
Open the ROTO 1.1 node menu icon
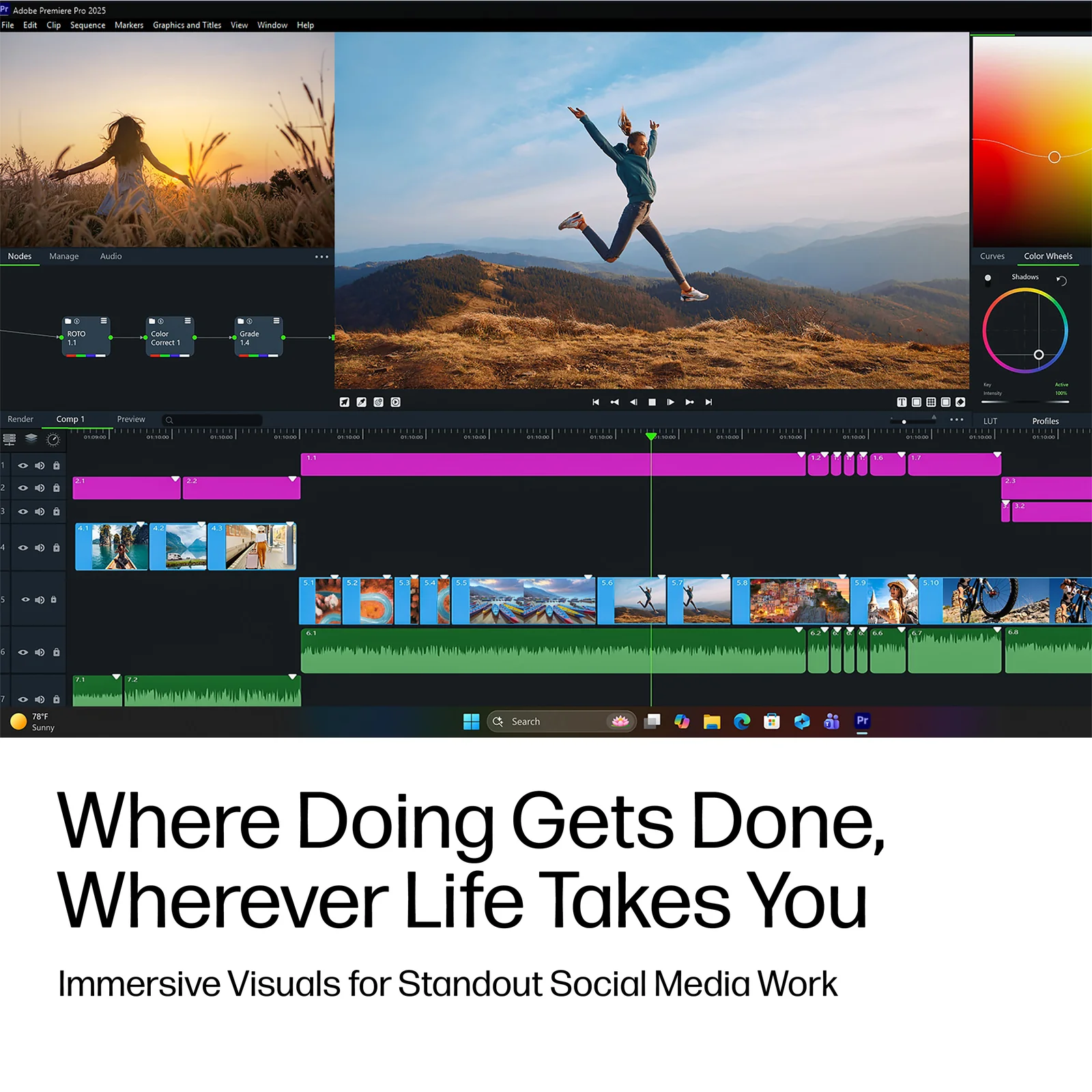click(x=104, y=320)
